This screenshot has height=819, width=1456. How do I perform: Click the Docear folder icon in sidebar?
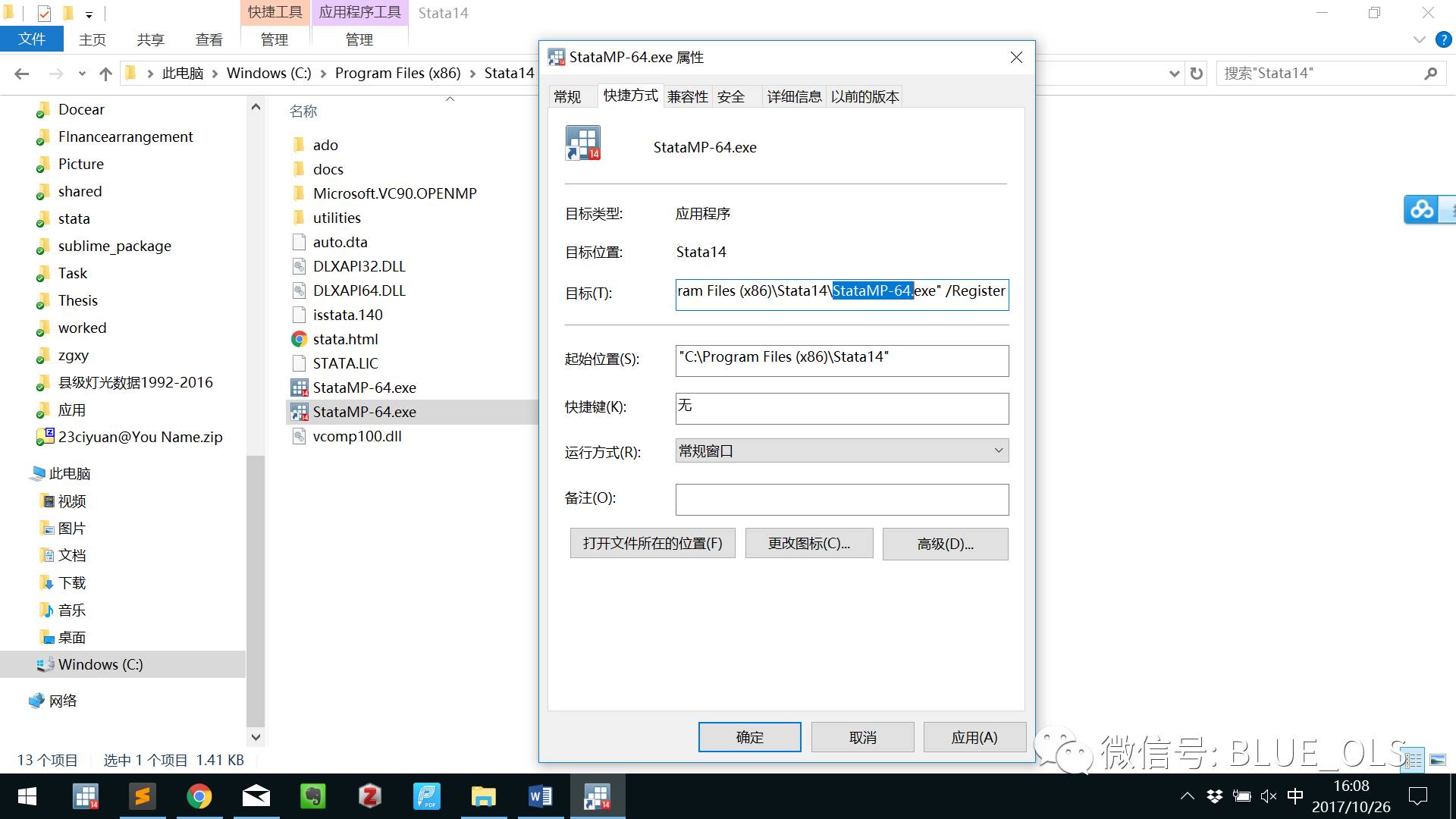tap(42, 108)
